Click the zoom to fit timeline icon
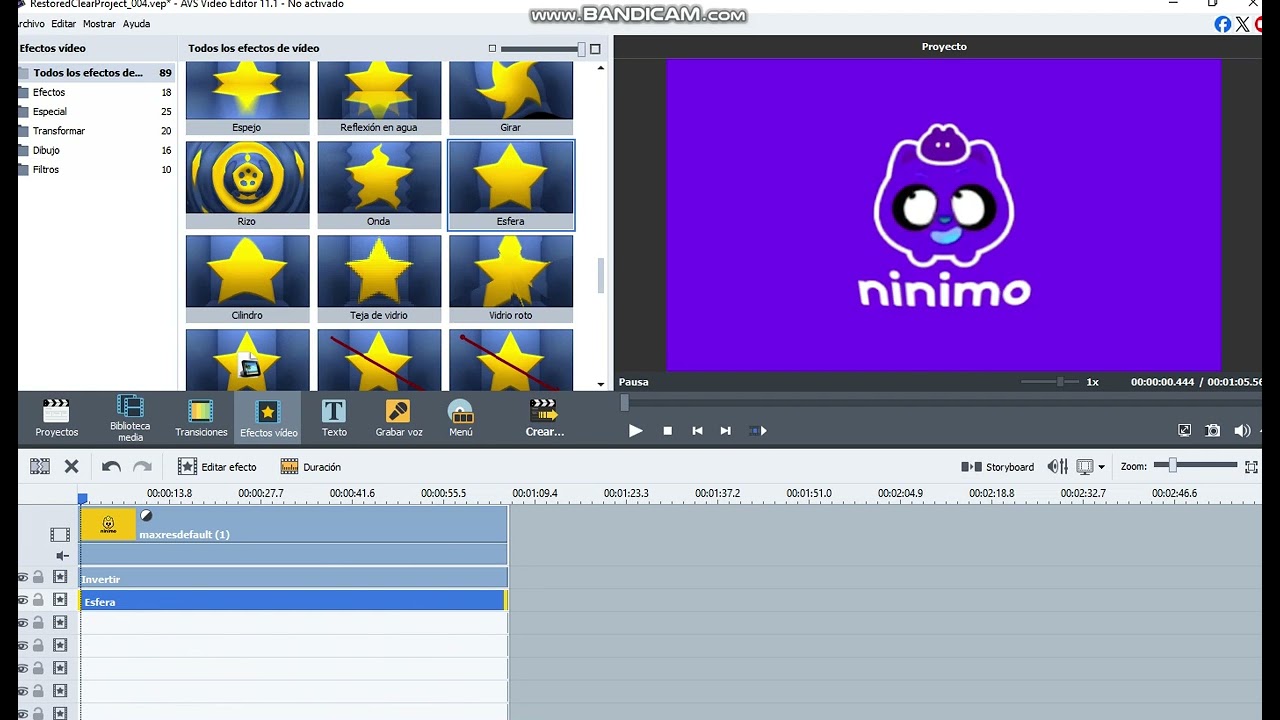This screenshot has height=720, width=1280. [x=1251, y=467]
